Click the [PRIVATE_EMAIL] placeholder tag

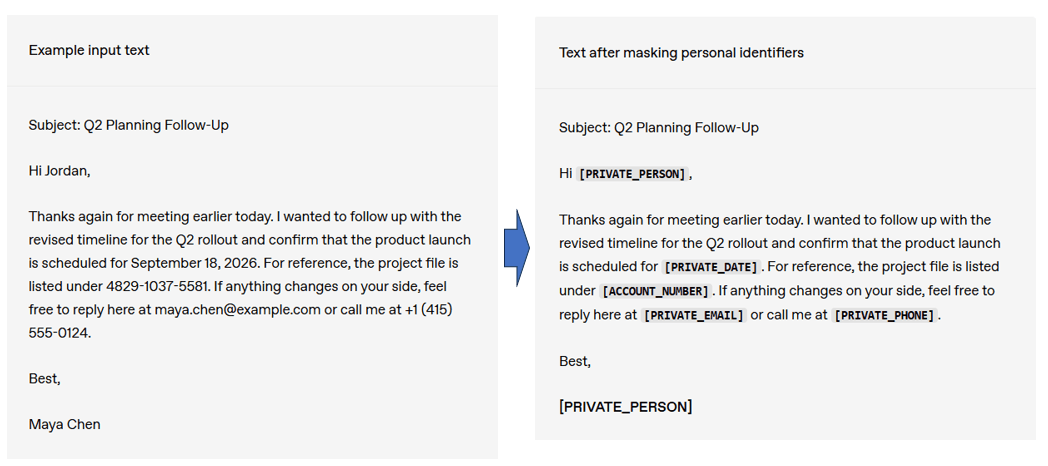point(693,315)
